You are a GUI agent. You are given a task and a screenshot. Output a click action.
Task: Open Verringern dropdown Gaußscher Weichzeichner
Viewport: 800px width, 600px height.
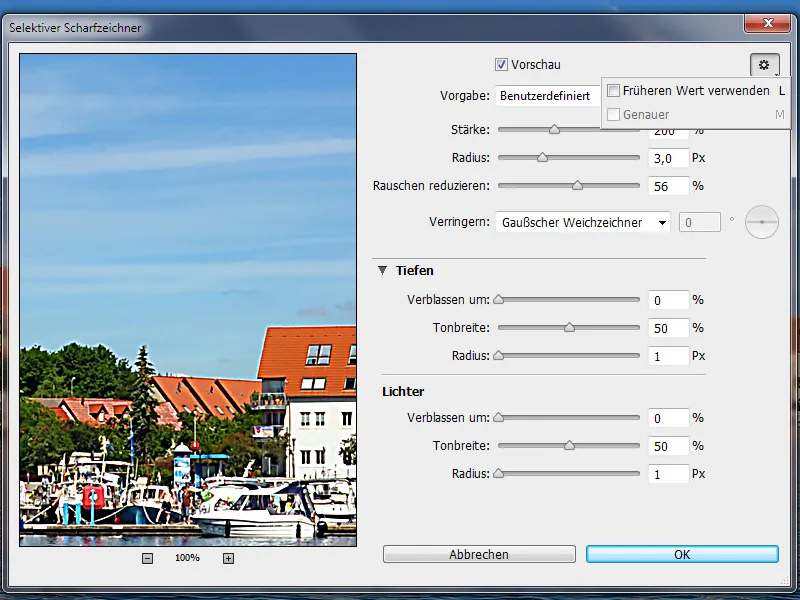[583, 222]
